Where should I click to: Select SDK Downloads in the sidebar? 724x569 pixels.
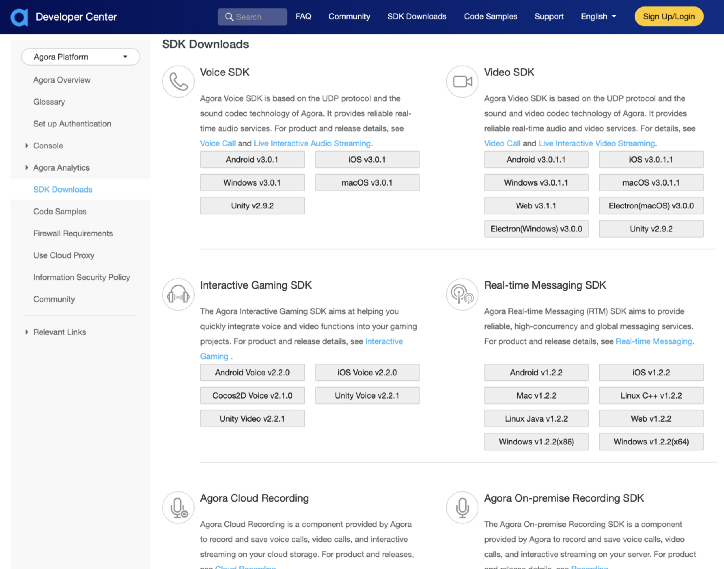coord(63,190)
